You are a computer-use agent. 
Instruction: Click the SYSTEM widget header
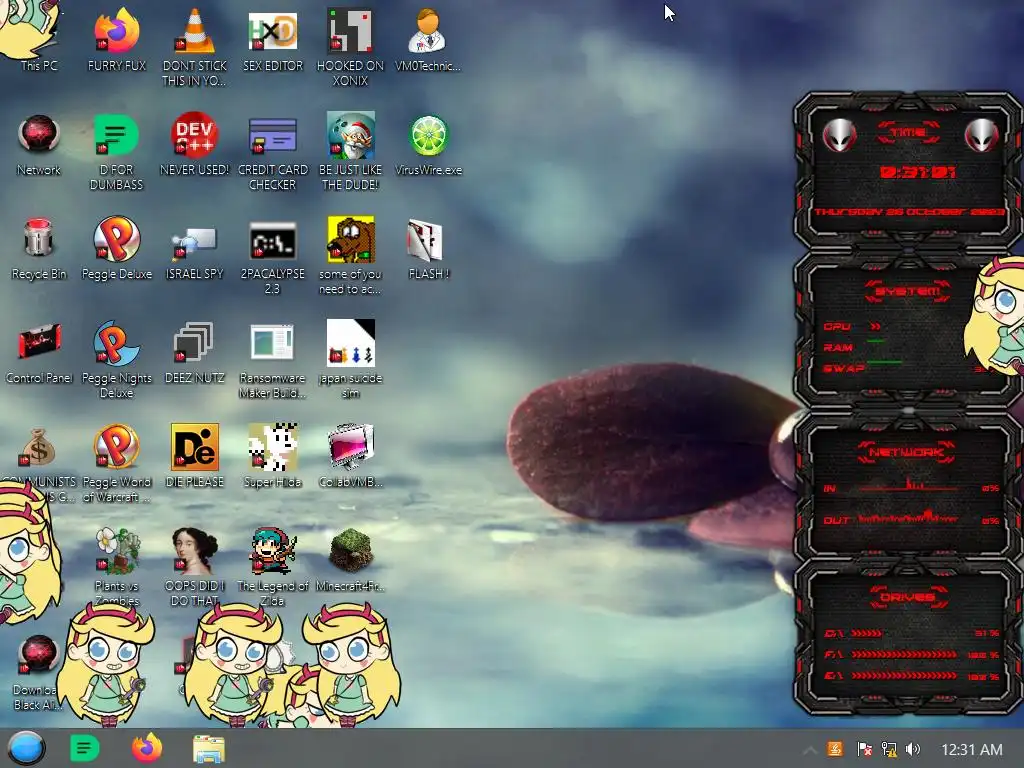(908, 291)
